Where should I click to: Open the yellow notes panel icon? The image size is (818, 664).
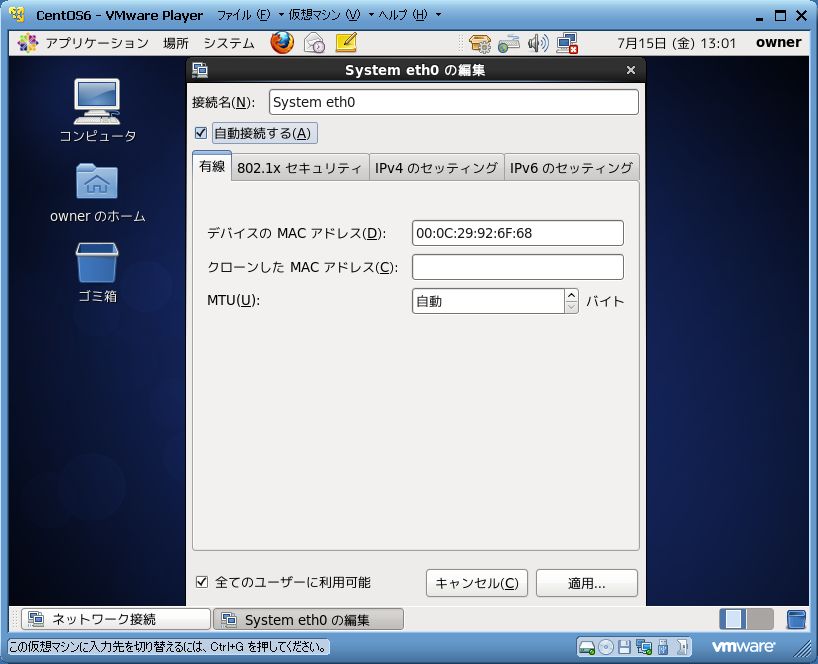346,43
